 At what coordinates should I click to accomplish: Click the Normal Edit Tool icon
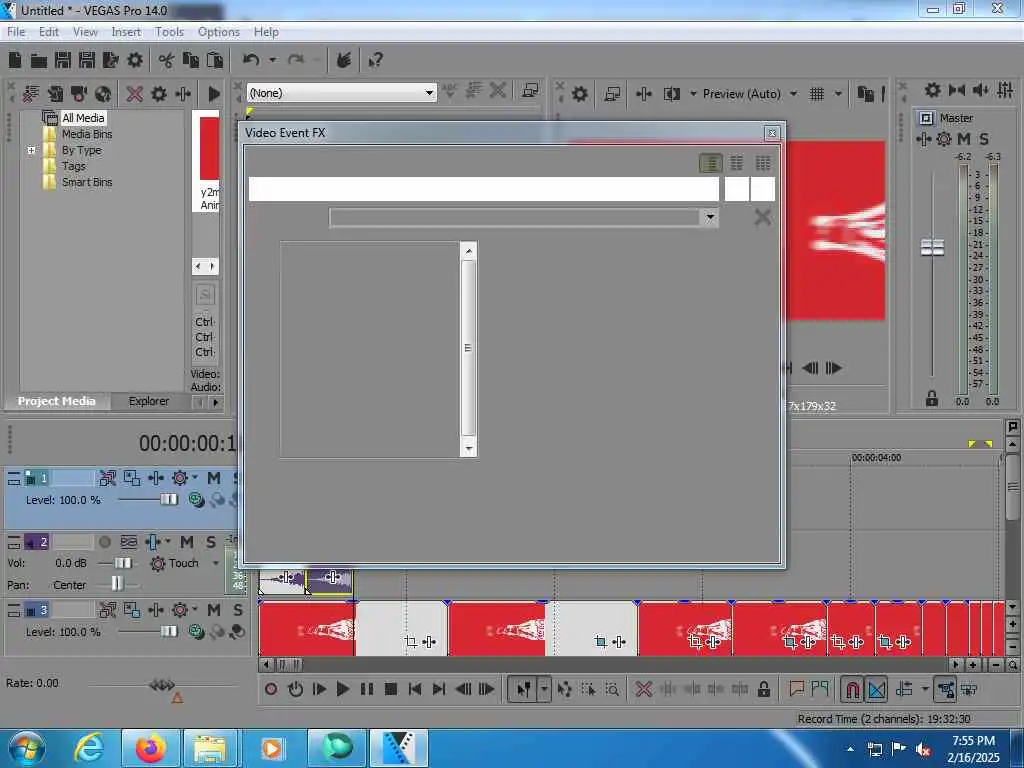click(x=523, y=689)
